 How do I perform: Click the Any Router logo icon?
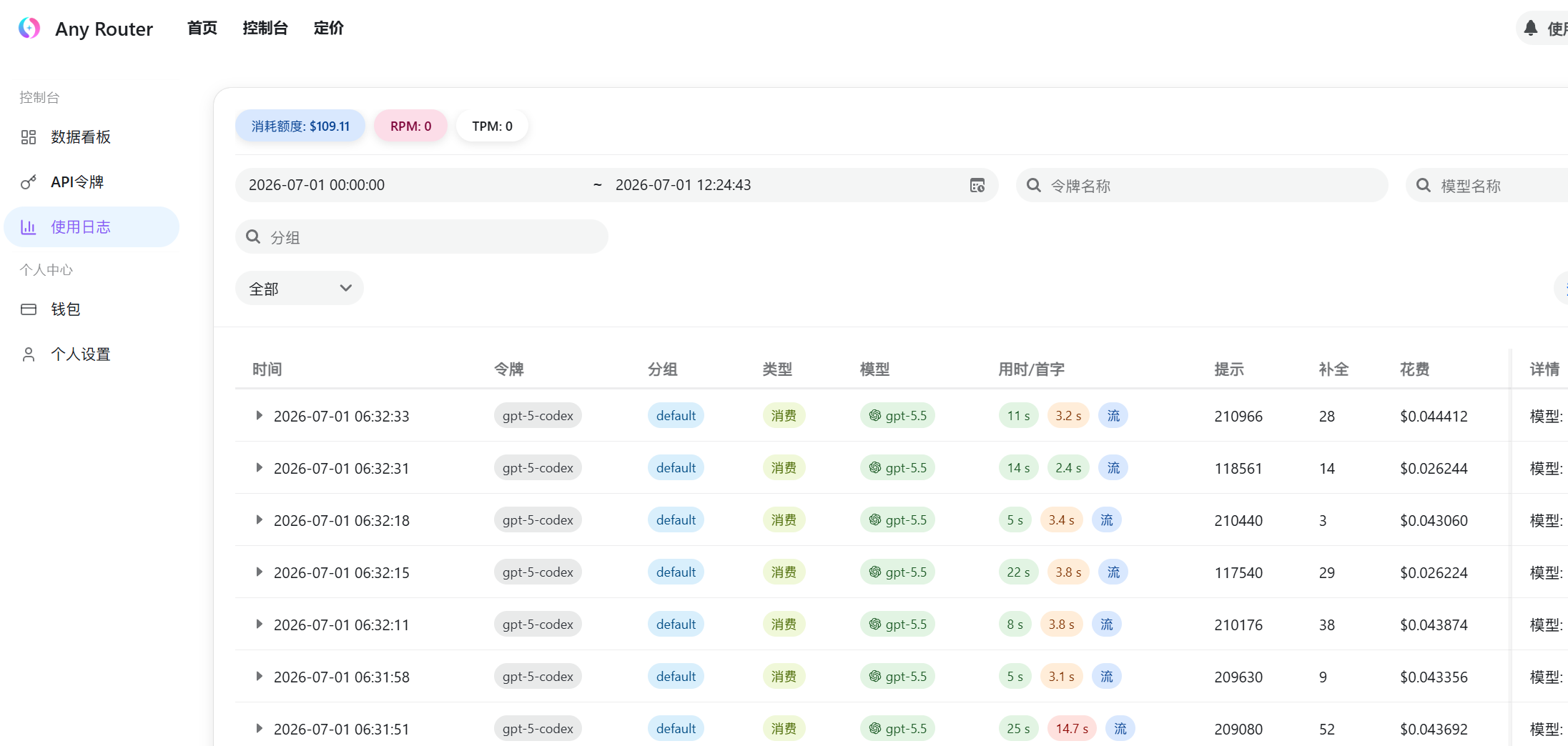(x=29, y=28)
